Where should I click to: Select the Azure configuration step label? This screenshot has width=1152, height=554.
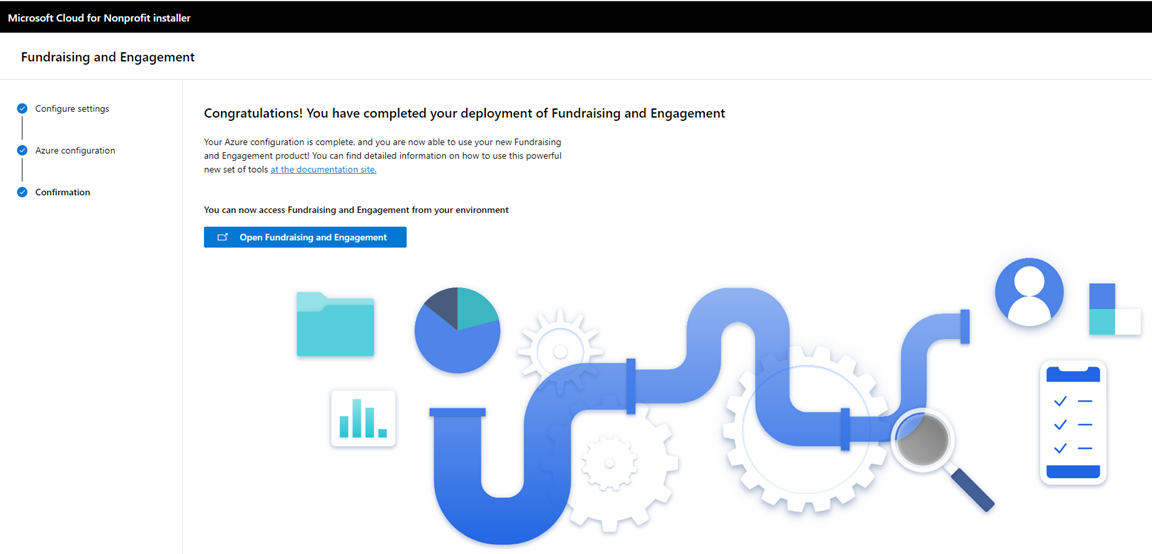(x=75, y=151)
